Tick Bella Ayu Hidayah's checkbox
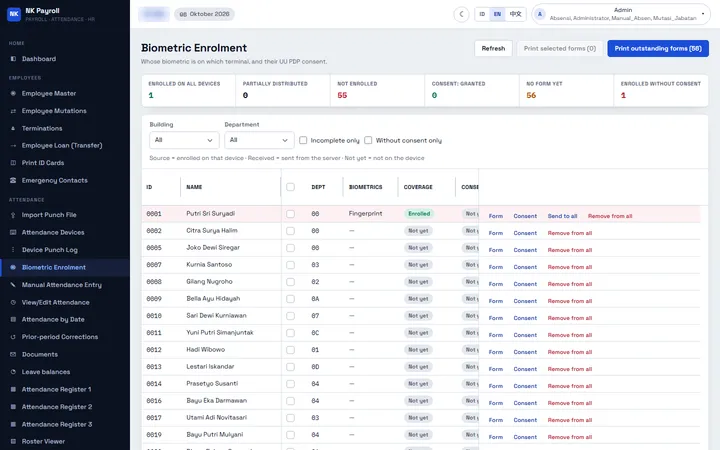 point(290,299)
